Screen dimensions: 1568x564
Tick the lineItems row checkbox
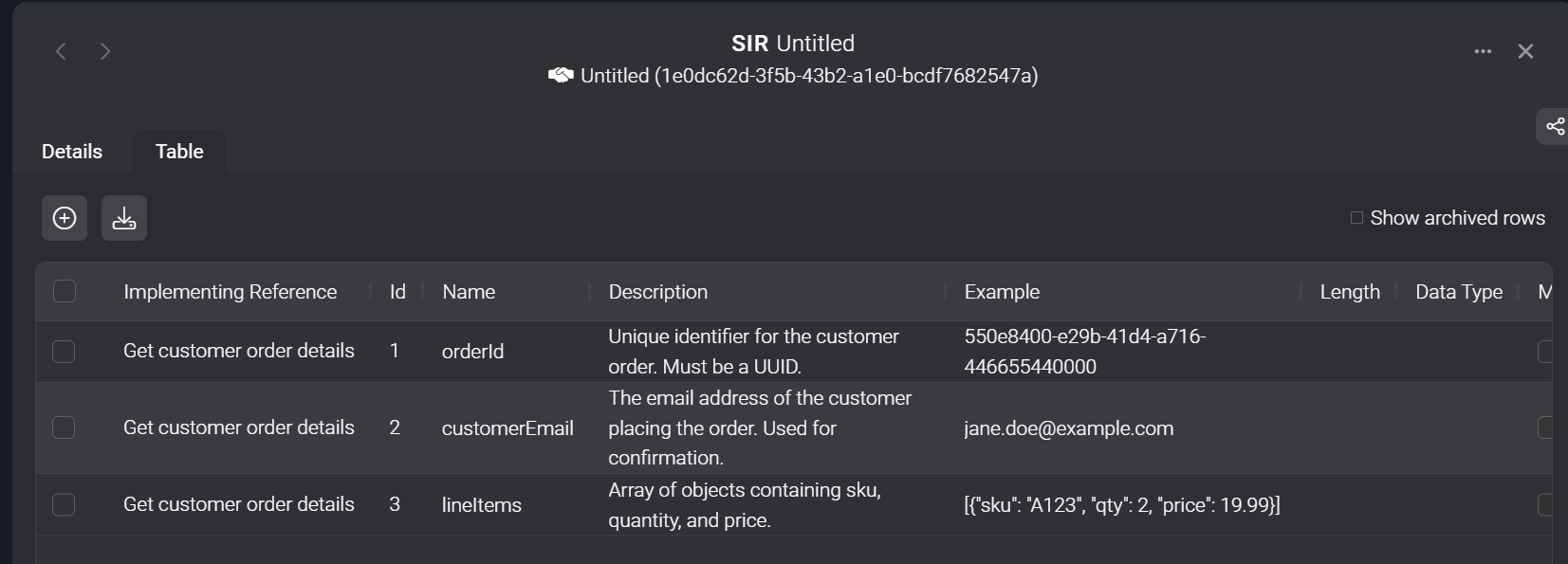pos(64,504)
